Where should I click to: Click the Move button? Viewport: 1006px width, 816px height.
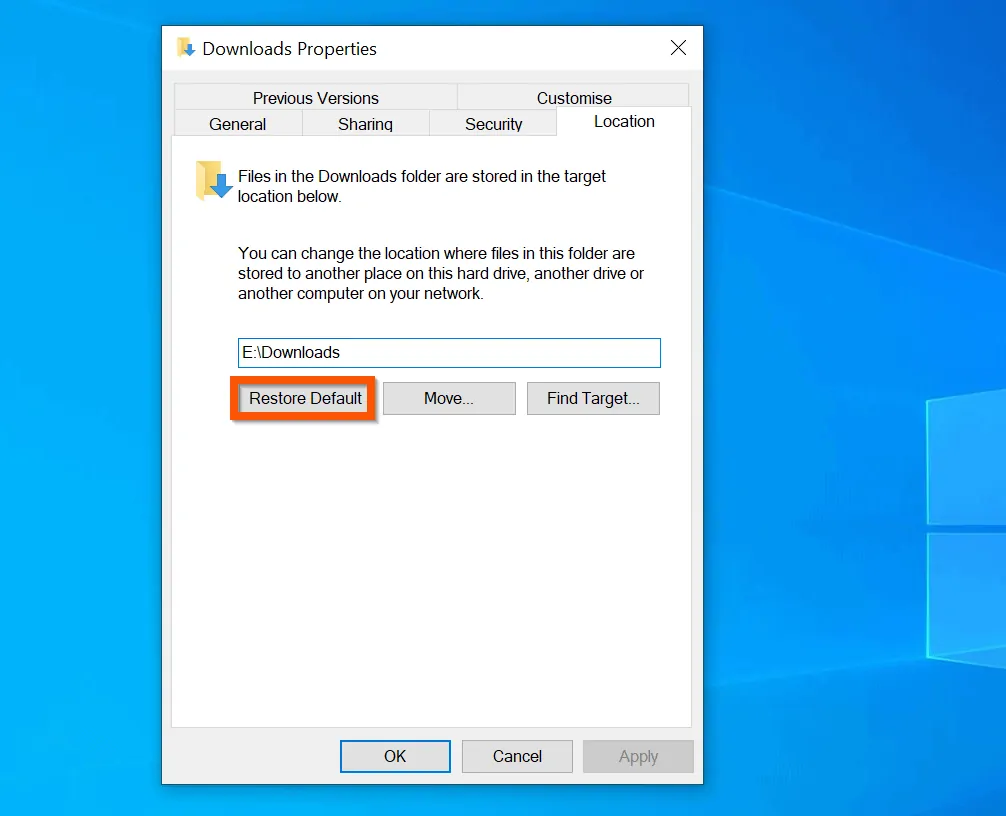(448, 398)
